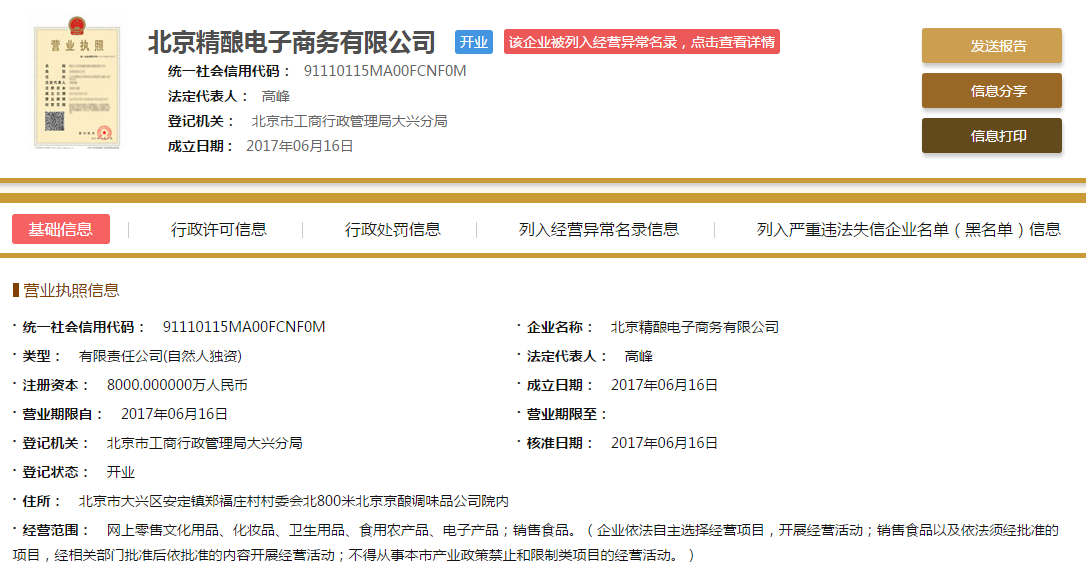The image size is (1086, 583).
Task: Click the 核准日期 value 2017年06月16日
Action: [664, 443]
